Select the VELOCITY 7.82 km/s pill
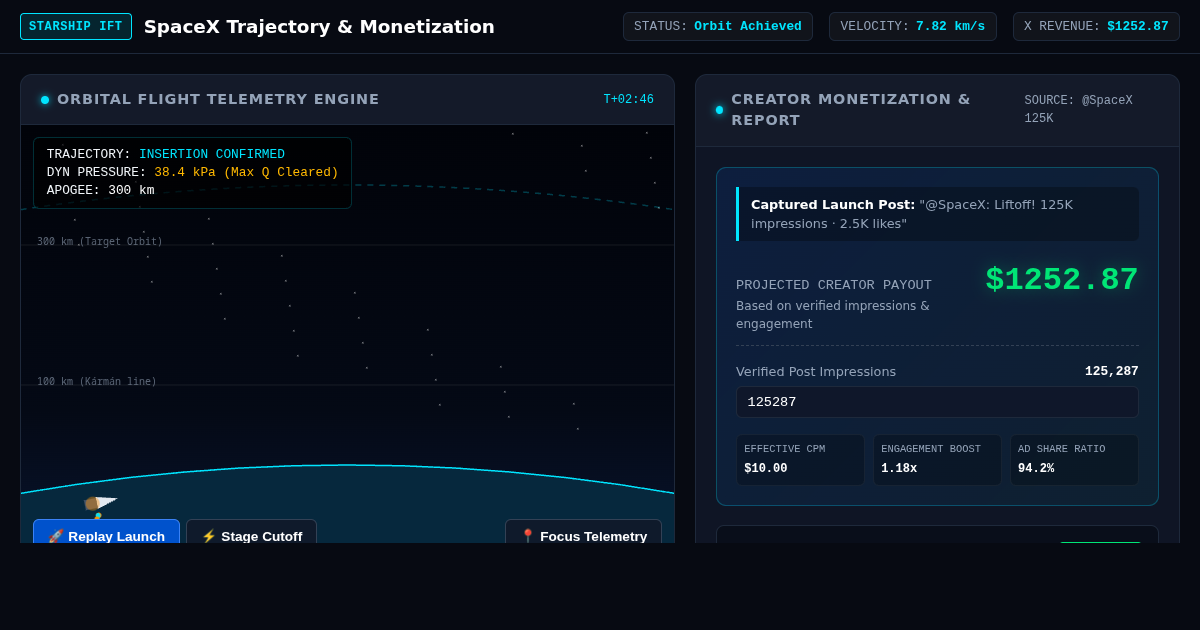 pyautogui.click(x=913, y=26)
